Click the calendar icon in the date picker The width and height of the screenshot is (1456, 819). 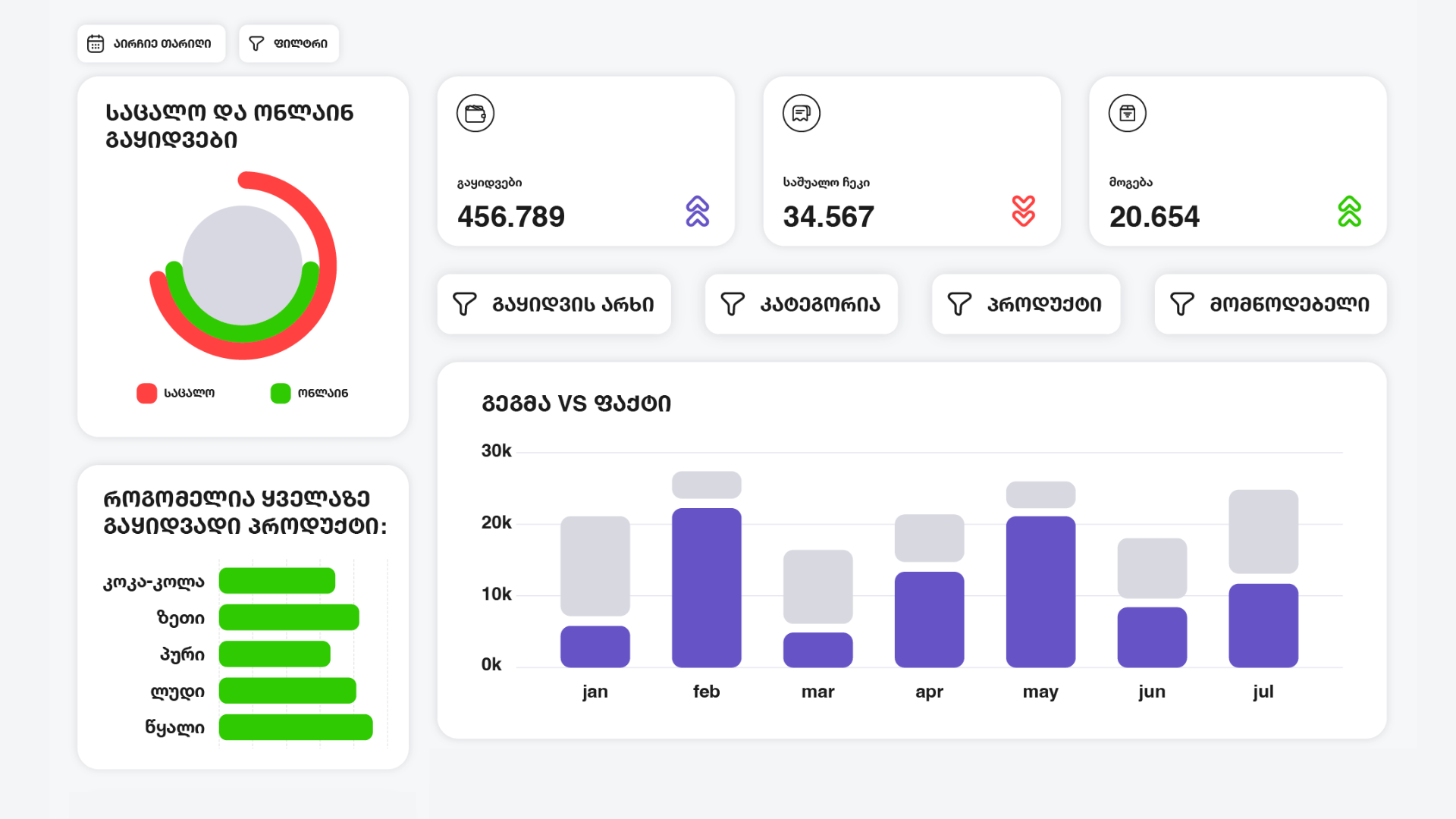tap(96, 44)
